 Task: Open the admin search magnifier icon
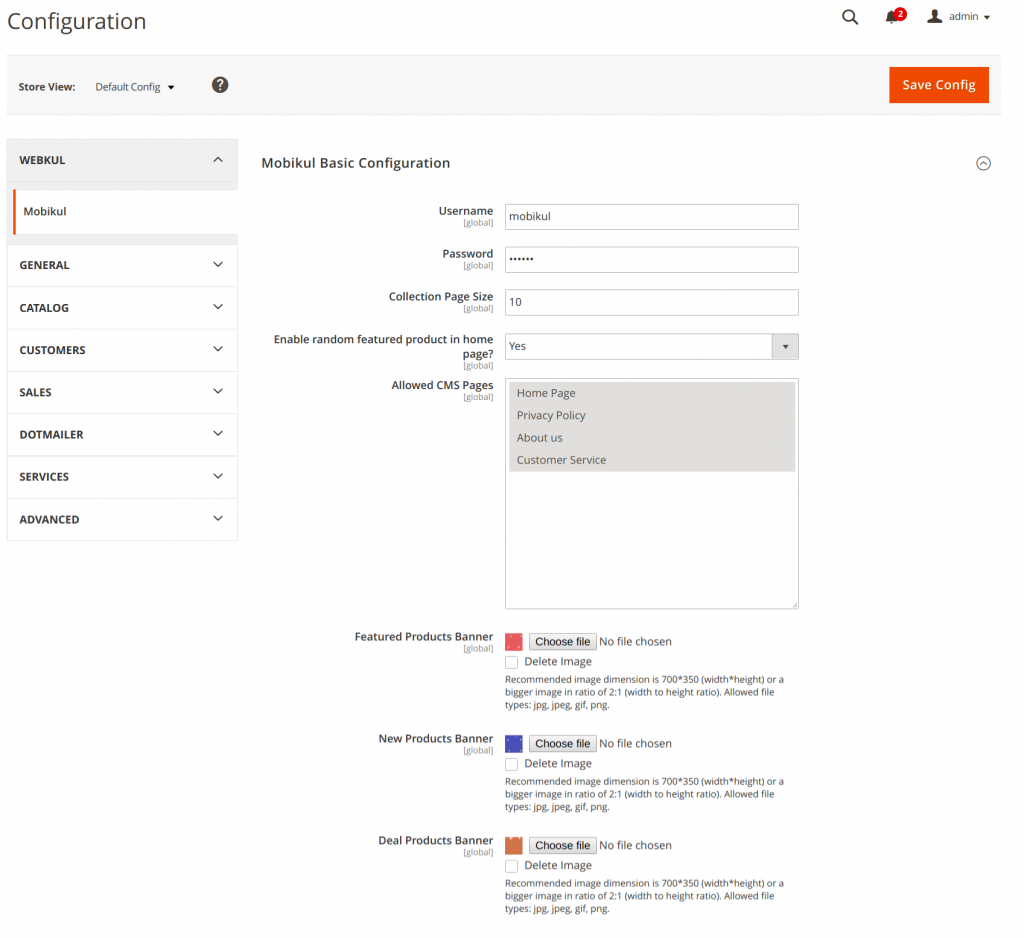850,17
